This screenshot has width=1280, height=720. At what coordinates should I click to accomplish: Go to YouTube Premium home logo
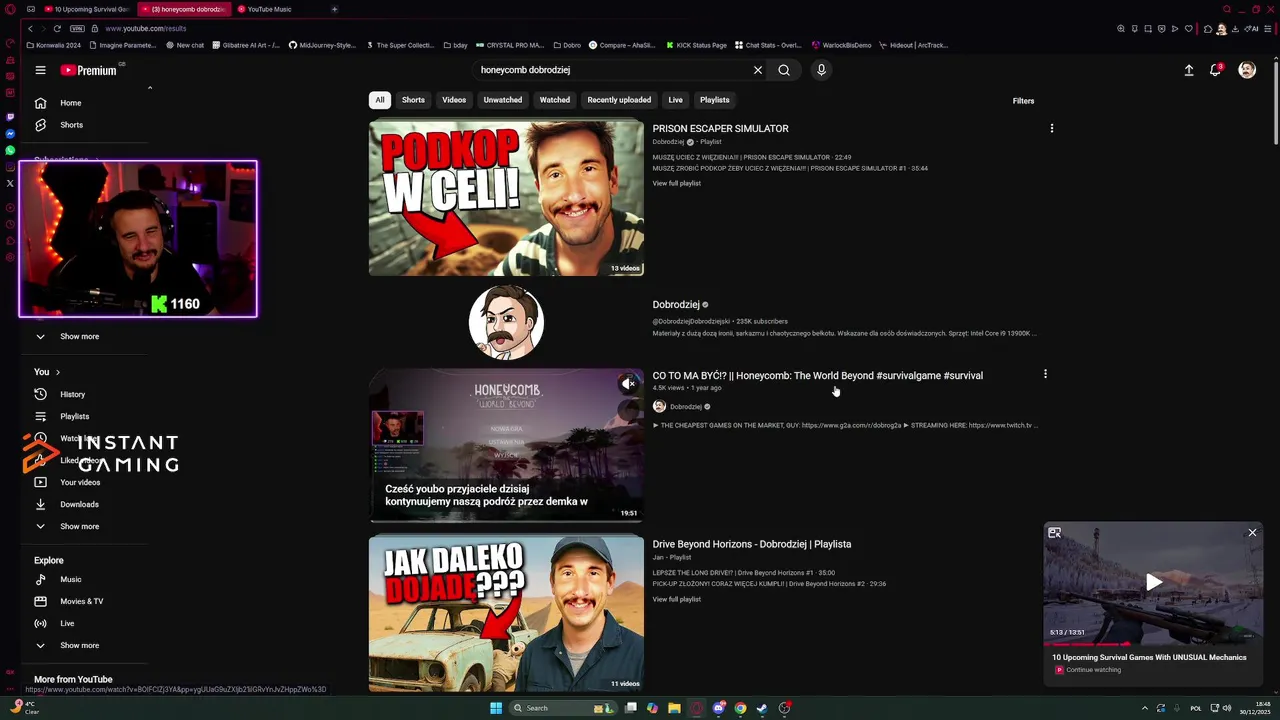coord(90,70)
